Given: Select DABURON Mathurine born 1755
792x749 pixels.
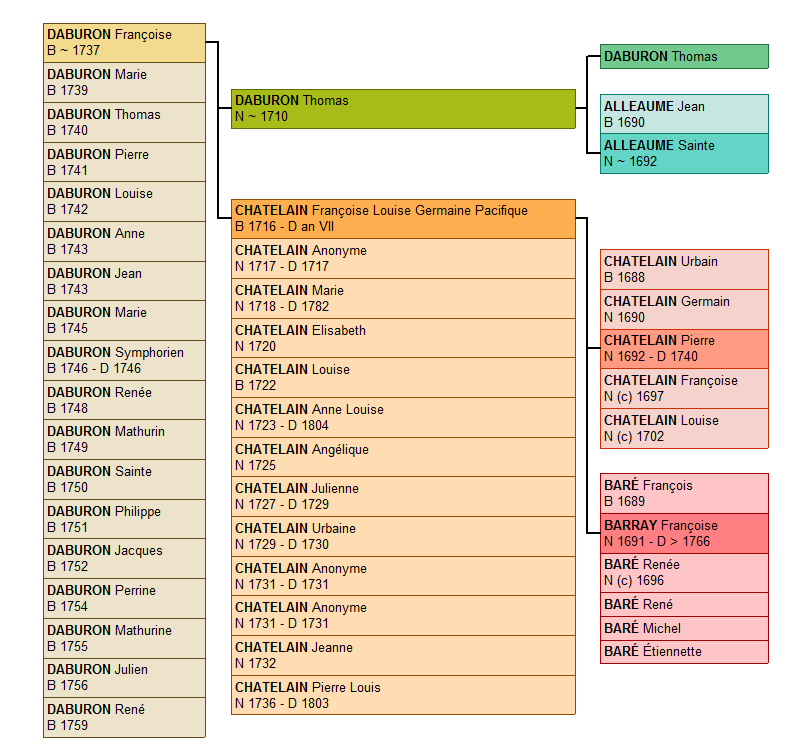Looking at the screenshot, I should click(x=124, y=638).
